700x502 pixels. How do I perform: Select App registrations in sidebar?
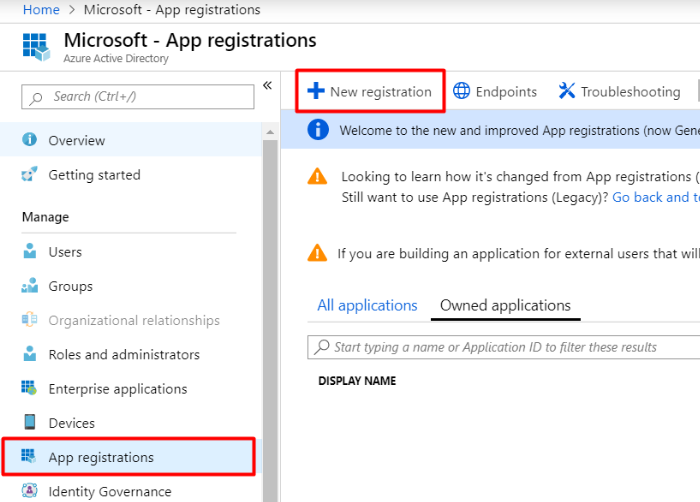[129, 457]
